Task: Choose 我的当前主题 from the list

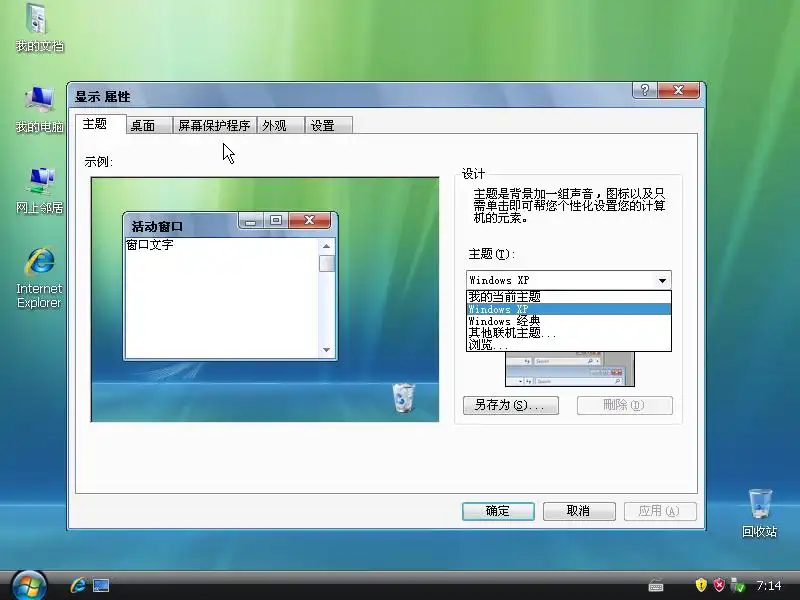Action: pyautogui.click(x=568, y=297)
